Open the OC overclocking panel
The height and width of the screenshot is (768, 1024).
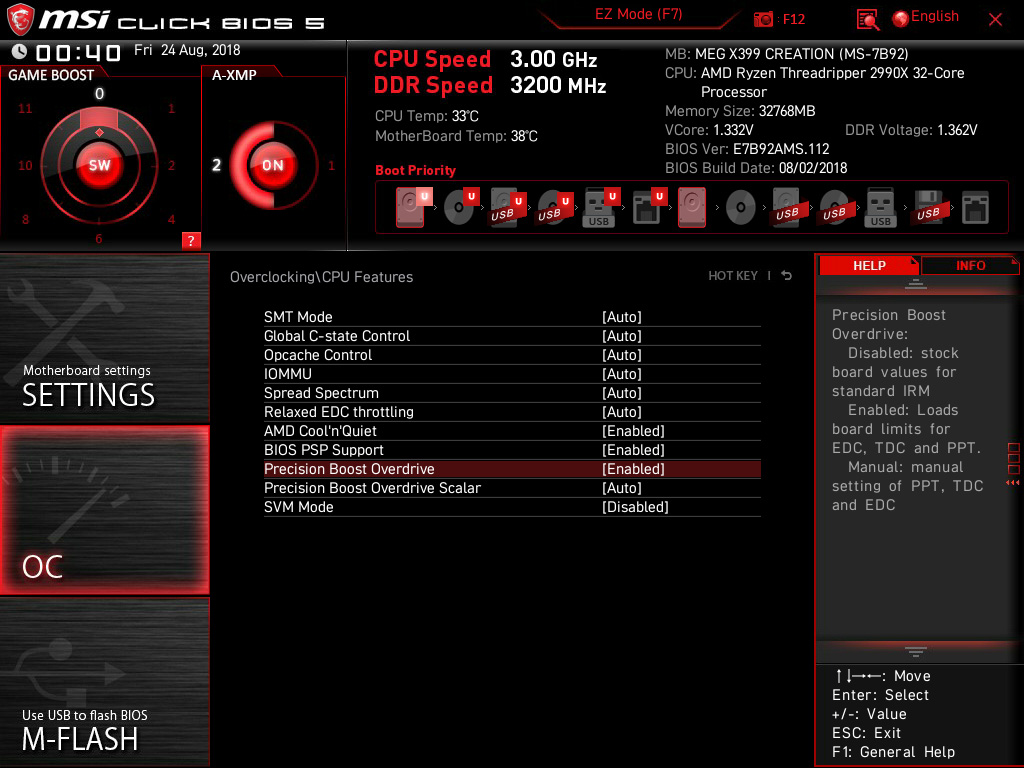tap(104, 510)
